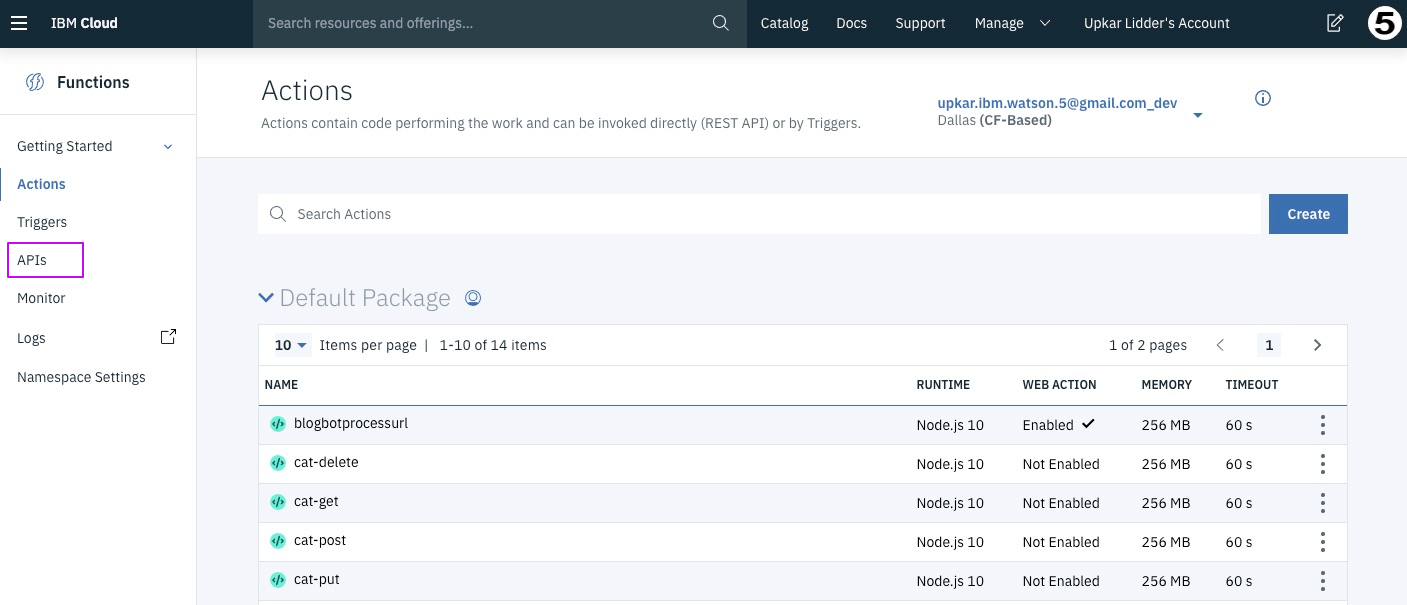Click Not Enabled in cat-delete row

(x=1061, y=464)
